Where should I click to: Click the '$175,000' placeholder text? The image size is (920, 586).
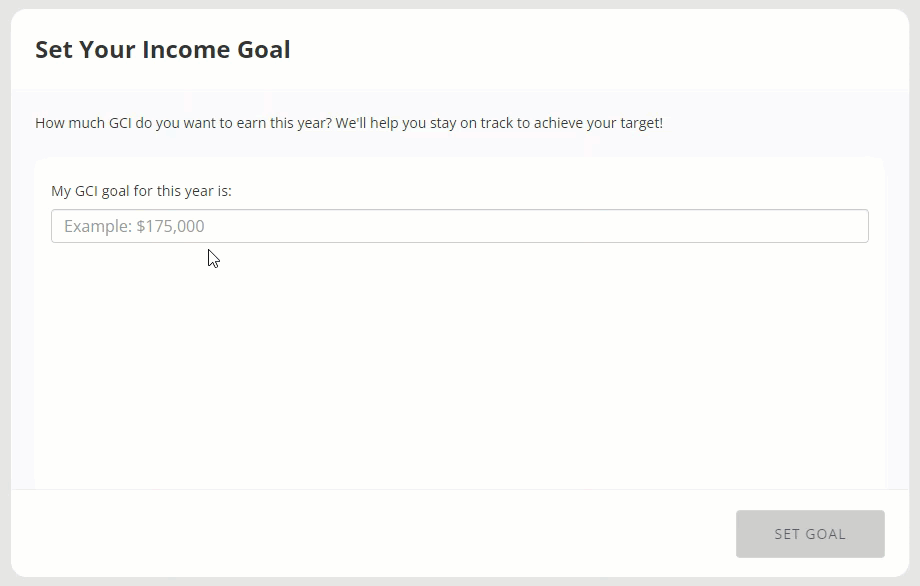click(170, 226)
